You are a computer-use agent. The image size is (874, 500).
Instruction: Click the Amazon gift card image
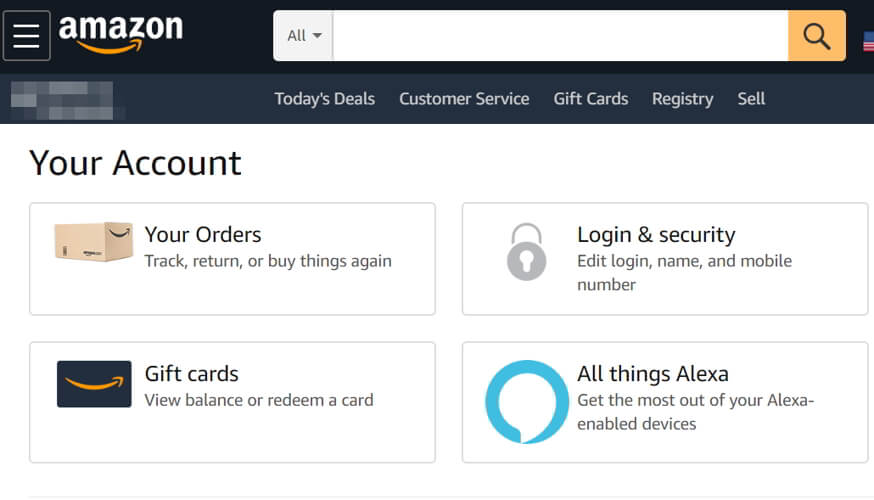(94, 384)
